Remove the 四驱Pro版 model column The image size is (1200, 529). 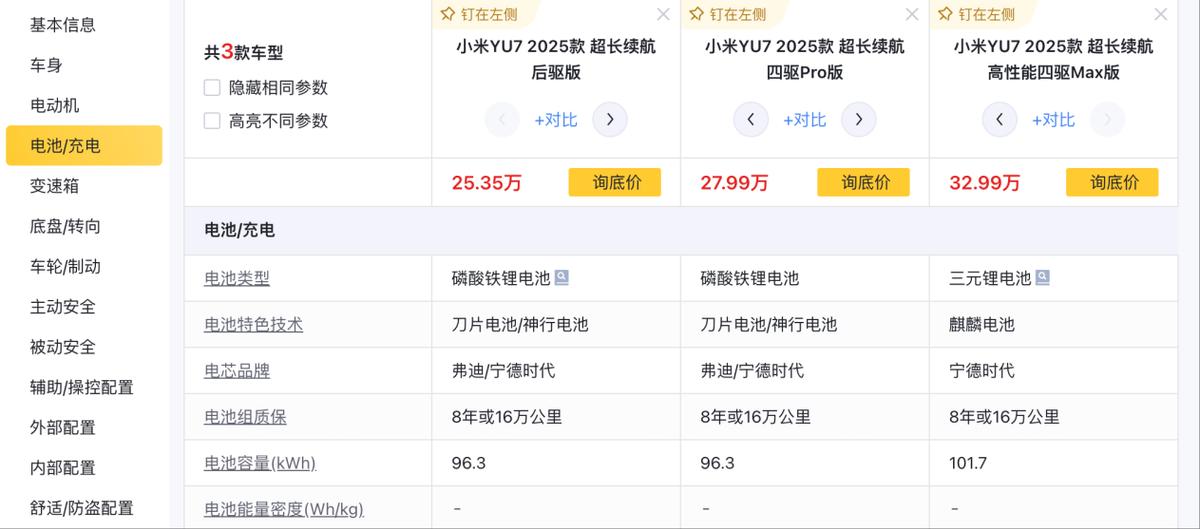click(912, 14)
